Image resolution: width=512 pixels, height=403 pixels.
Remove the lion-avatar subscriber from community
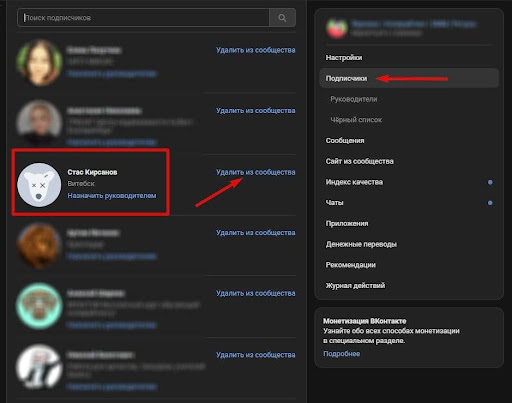click(255, 233)
